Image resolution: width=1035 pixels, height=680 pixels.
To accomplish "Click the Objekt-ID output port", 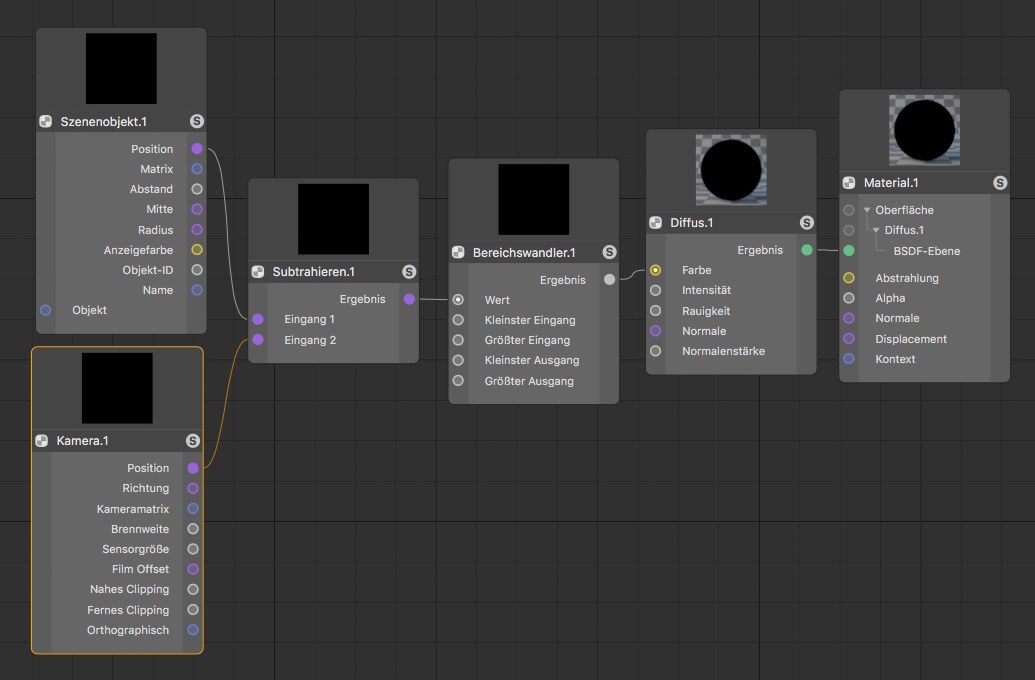I will point(197,270).
